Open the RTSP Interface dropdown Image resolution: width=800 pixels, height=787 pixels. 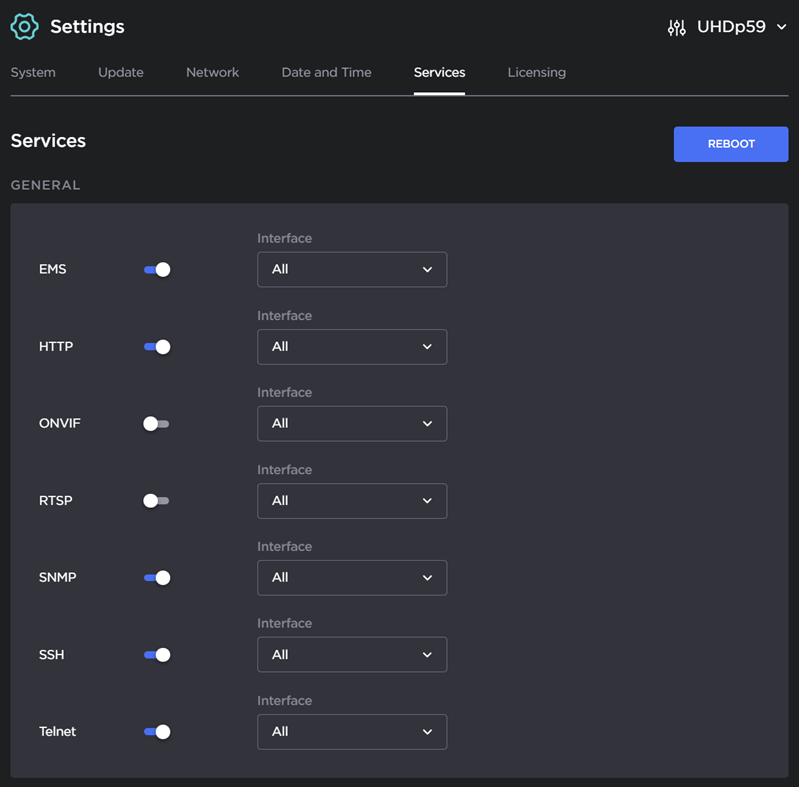[x=352, y=500]
